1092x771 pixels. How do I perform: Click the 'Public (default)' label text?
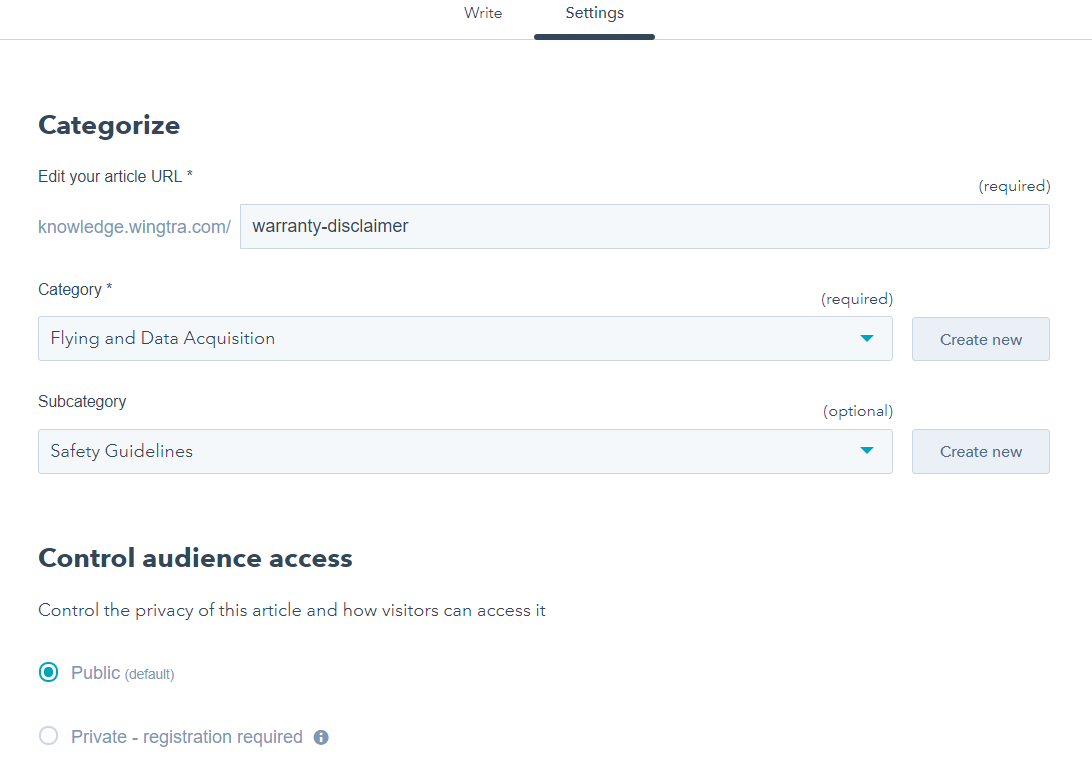coord(122,673)
